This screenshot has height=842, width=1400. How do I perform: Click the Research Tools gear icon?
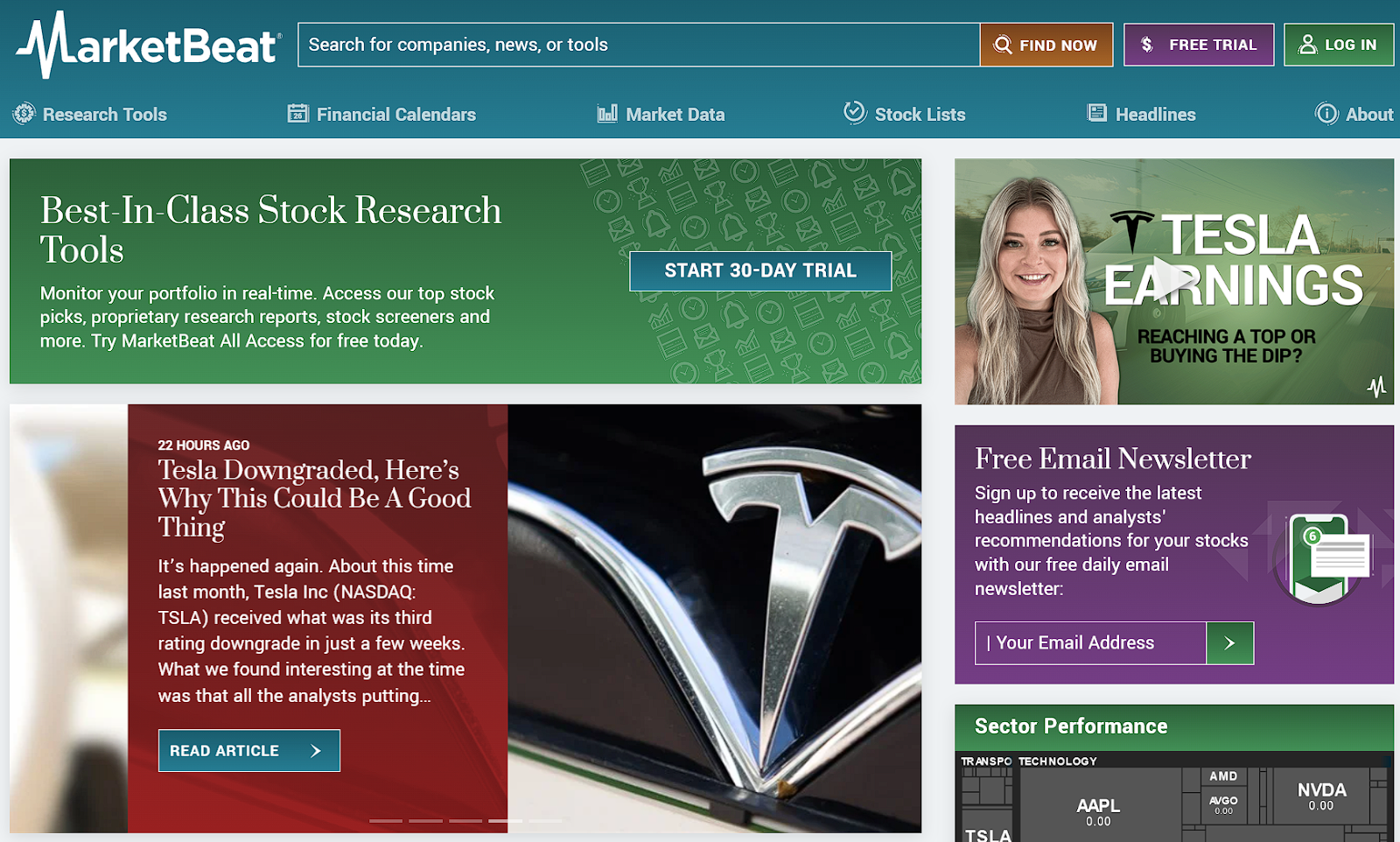[x=24, y=114]
